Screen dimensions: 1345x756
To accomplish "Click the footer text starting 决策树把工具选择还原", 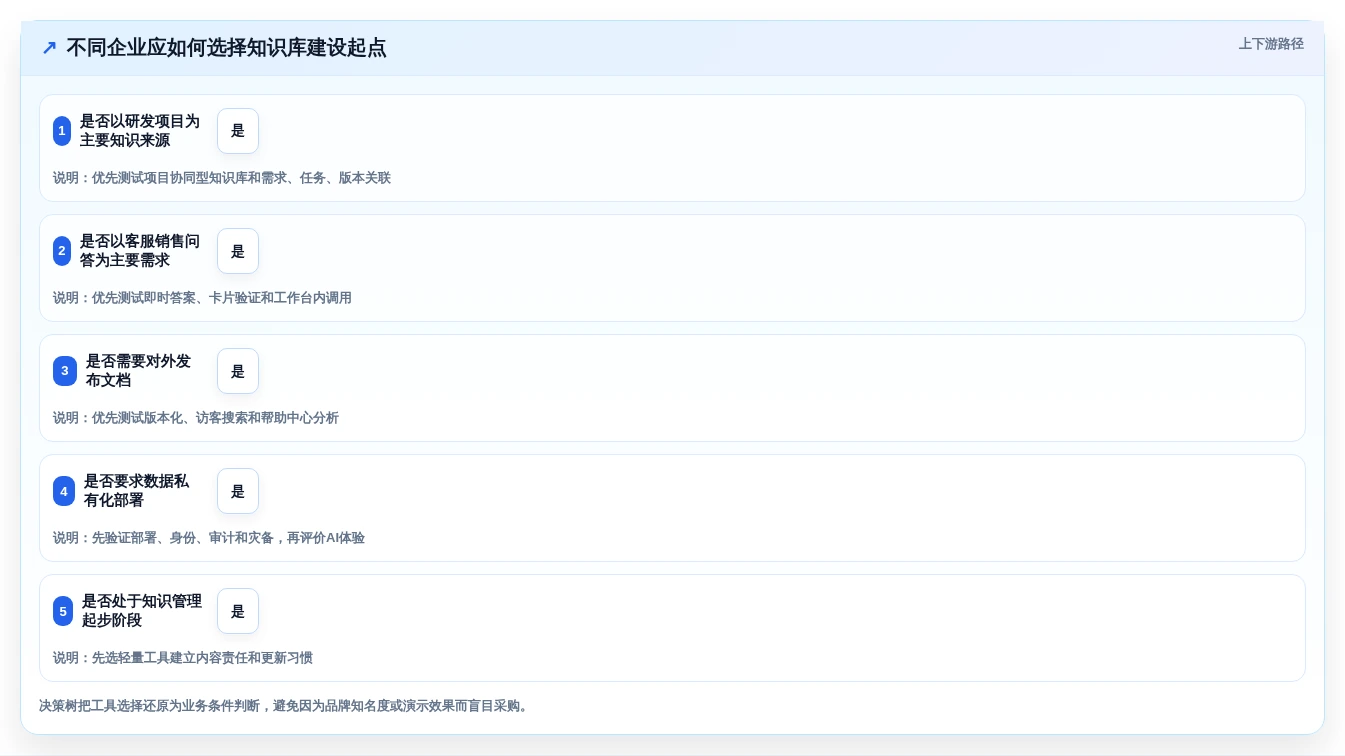I will [x=284, y=706].
